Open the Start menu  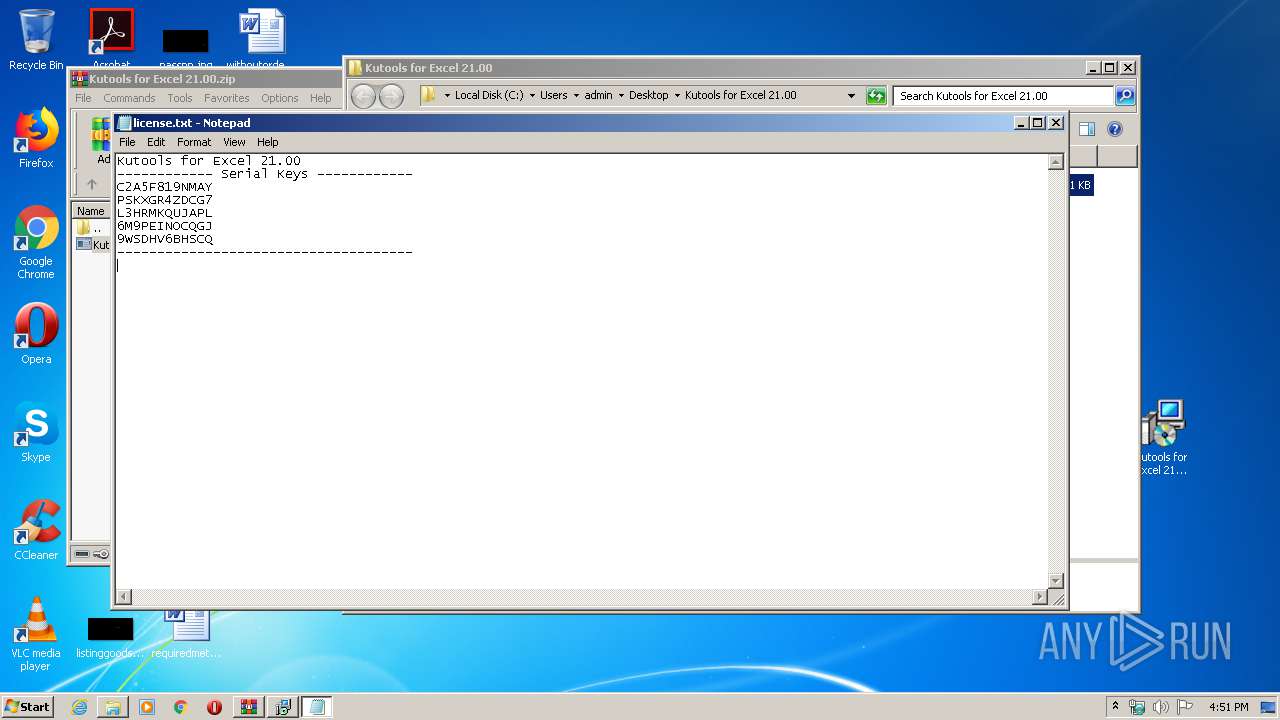tap(27, 707)
